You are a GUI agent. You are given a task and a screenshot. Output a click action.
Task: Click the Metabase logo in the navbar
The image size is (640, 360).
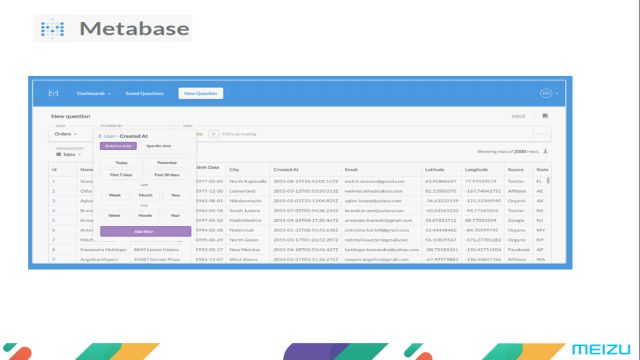click(x=53, y=93)
